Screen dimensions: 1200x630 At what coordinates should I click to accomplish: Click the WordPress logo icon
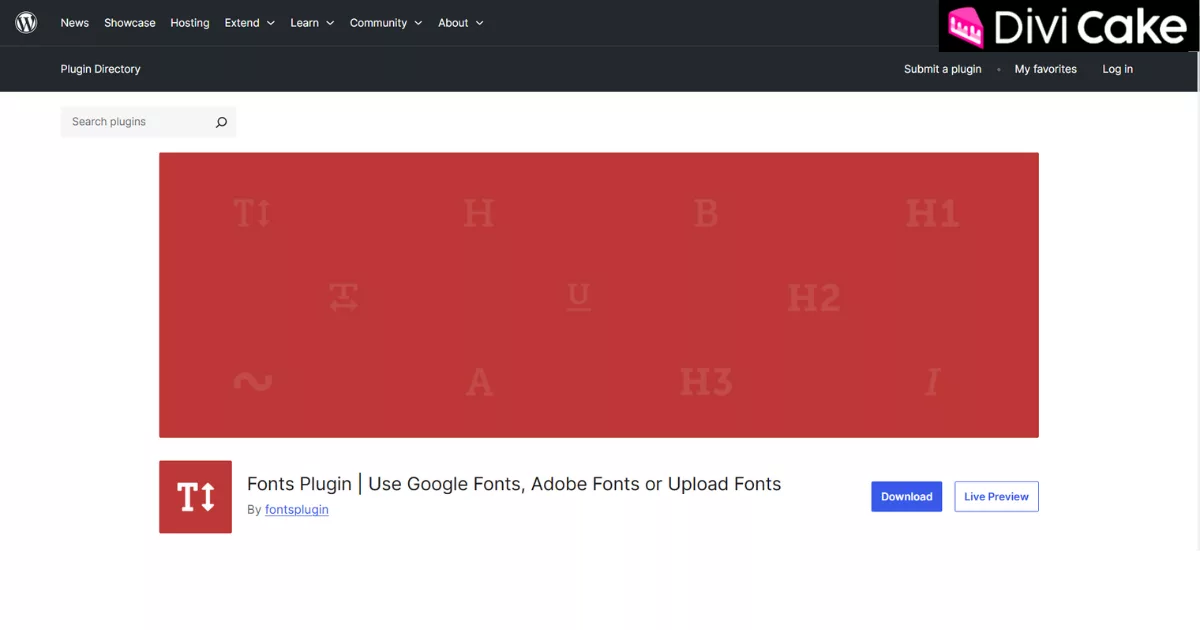26,22
